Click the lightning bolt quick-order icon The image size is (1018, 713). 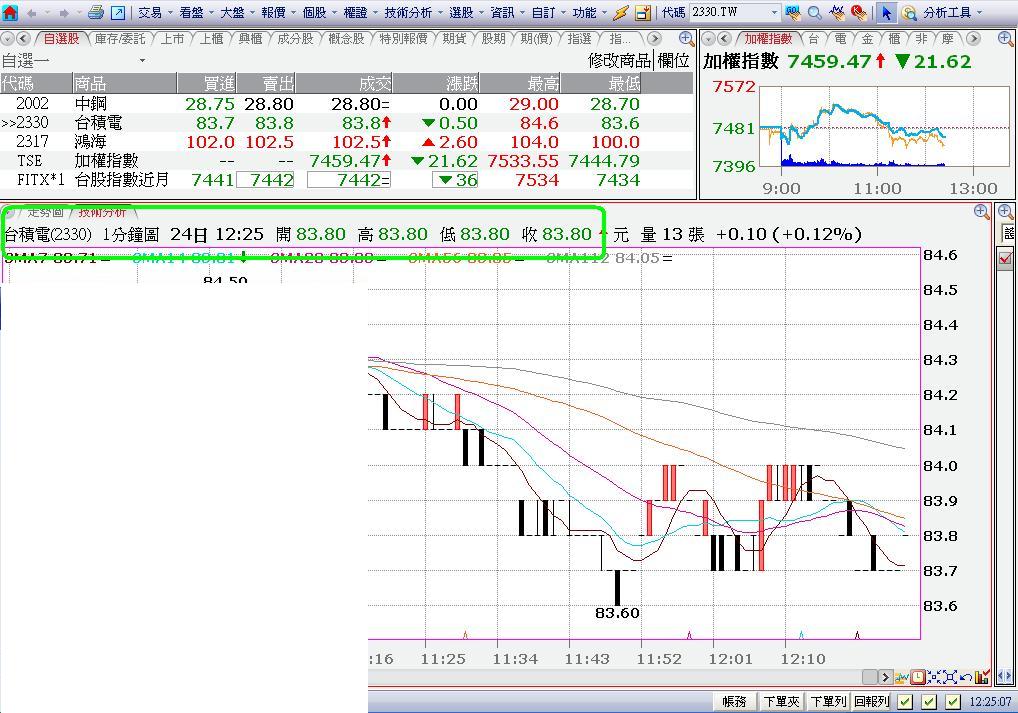[x=621, y=12]
